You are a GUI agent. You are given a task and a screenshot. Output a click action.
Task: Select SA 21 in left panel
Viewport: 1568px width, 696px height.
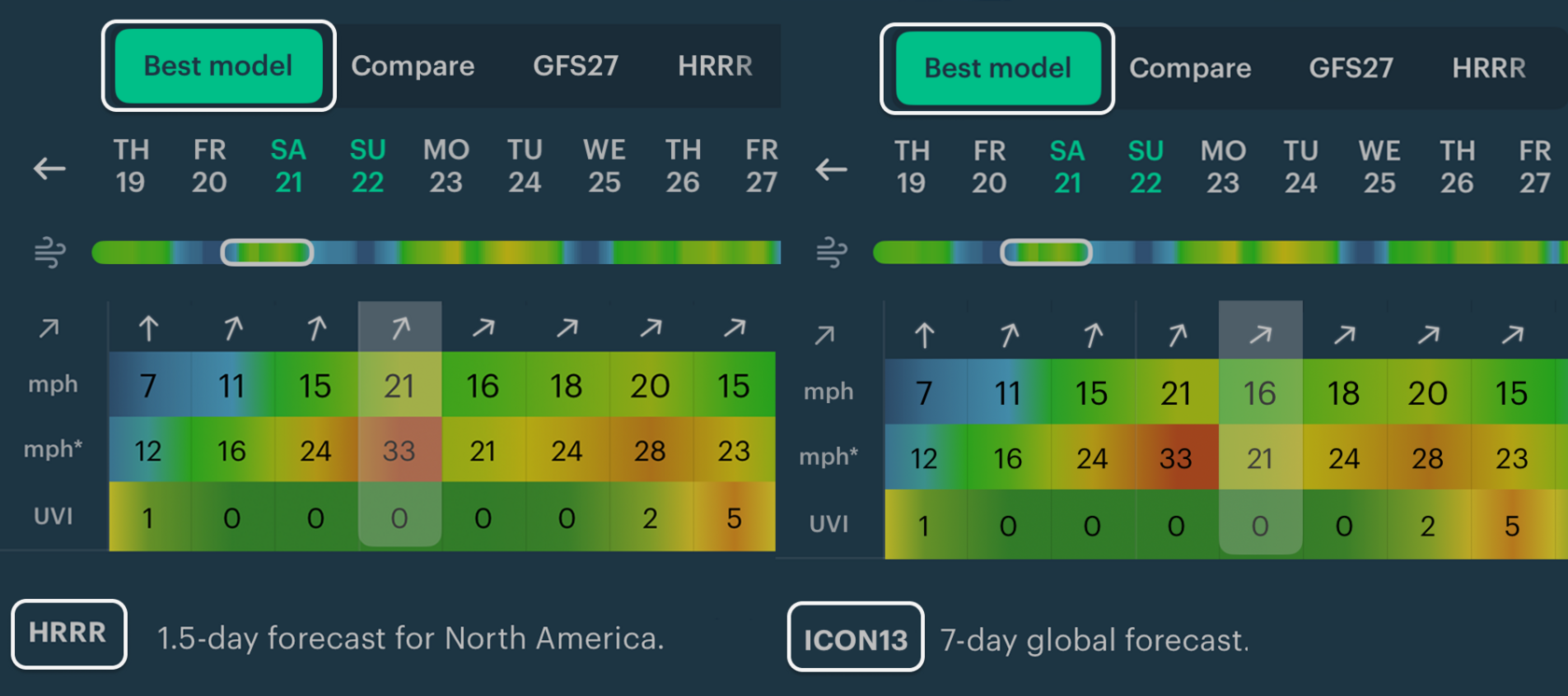288,166
